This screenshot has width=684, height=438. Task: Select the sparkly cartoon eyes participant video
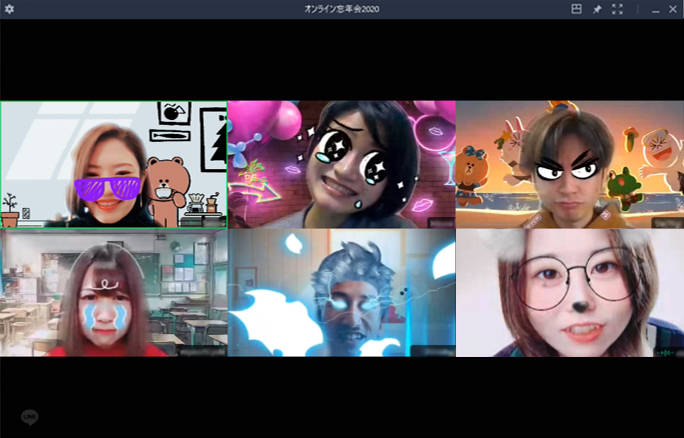(x=342, y=164)
